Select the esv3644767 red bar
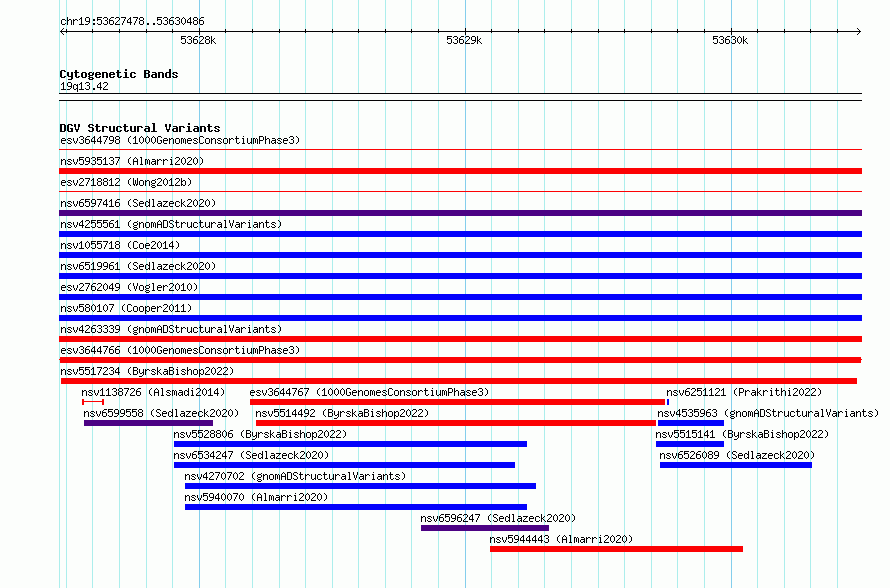890x588 pixels. coord(457,402)
